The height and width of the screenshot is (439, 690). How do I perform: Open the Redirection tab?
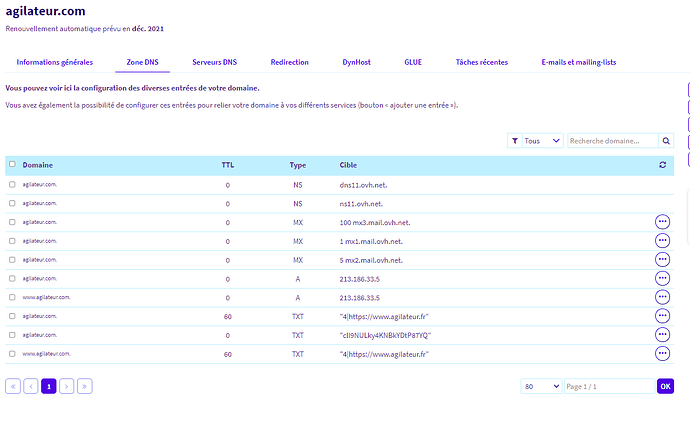[x=290, y=62]
